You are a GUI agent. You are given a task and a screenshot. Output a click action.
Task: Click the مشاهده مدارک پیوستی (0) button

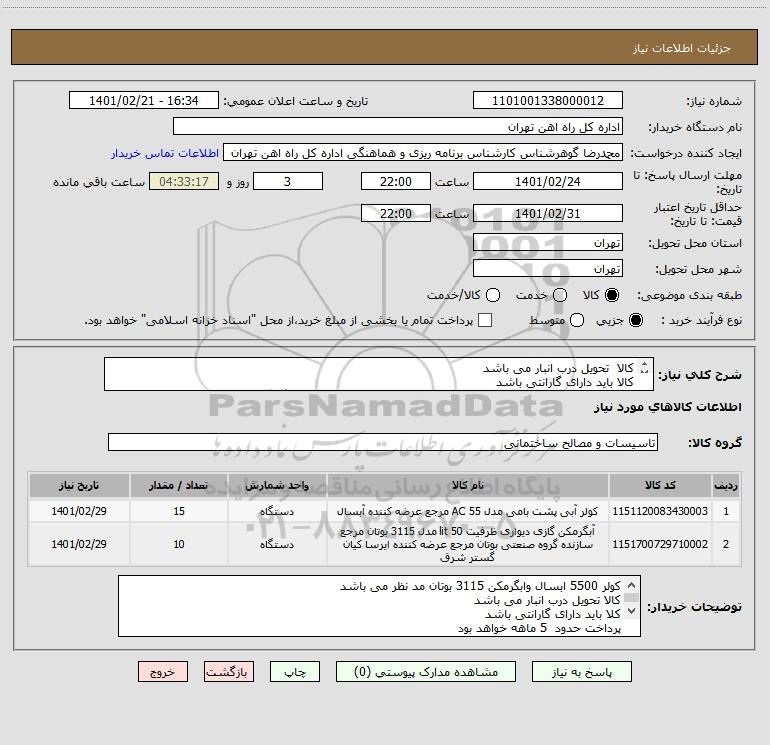[x=426, y=672]
